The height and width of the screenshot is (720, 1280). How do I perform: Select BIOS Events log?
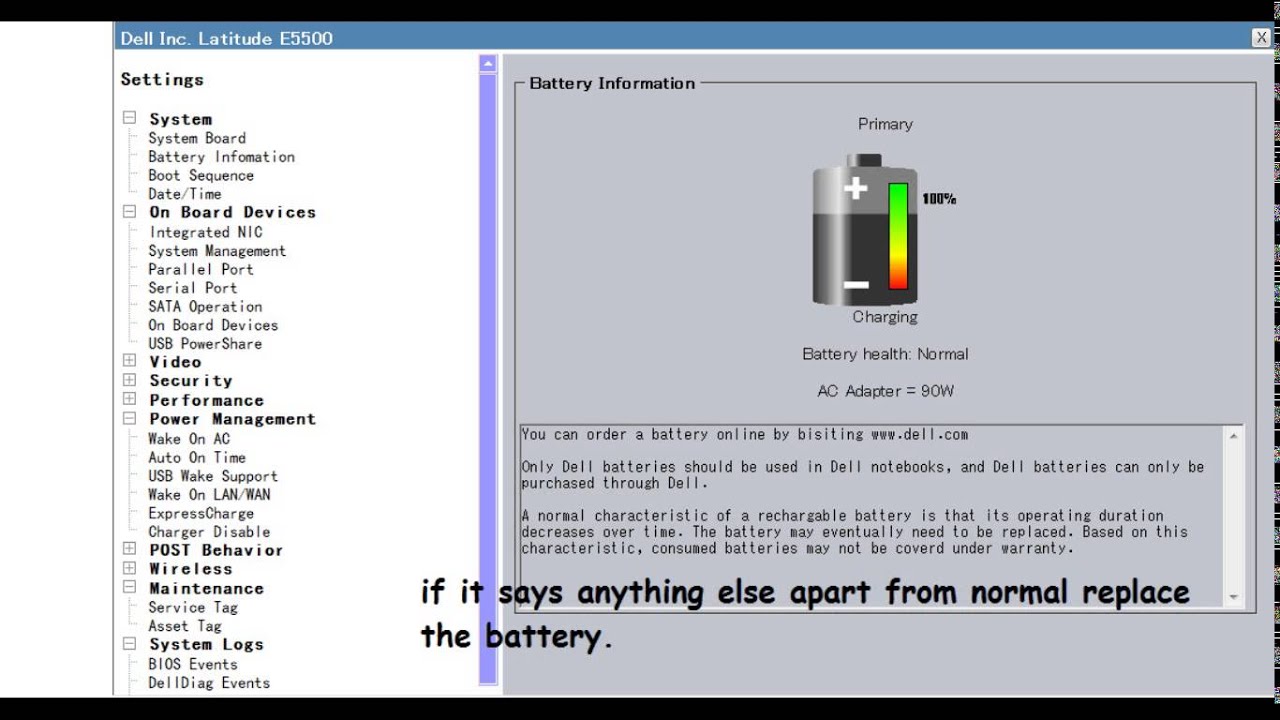click(193, 664)
